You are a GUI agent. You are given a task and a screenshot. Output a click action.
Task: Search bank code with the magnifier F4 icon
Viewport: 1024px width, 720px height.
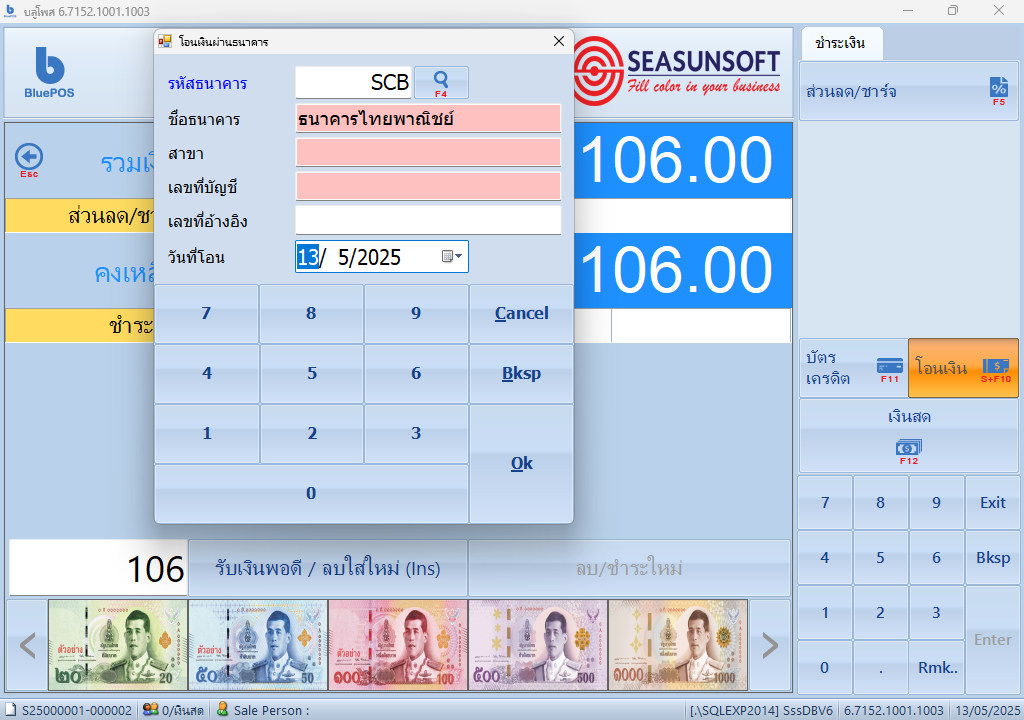(440, 82)
